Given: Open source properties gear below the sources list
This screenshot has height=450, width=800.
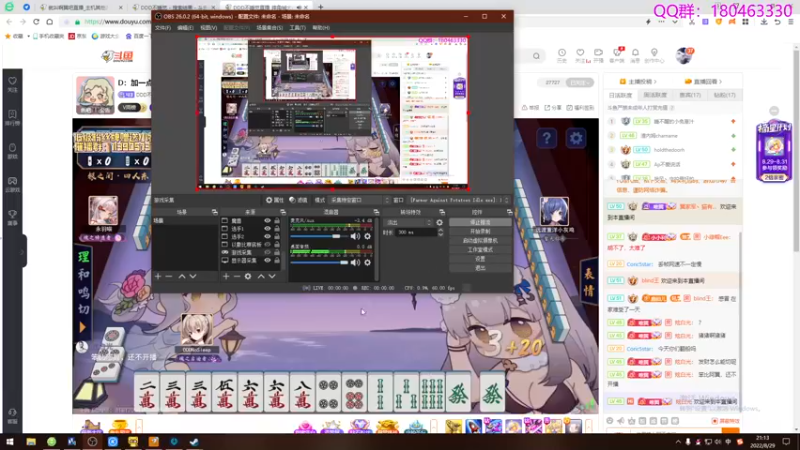Looking at the screenshot, I should [x=248, y=276].
